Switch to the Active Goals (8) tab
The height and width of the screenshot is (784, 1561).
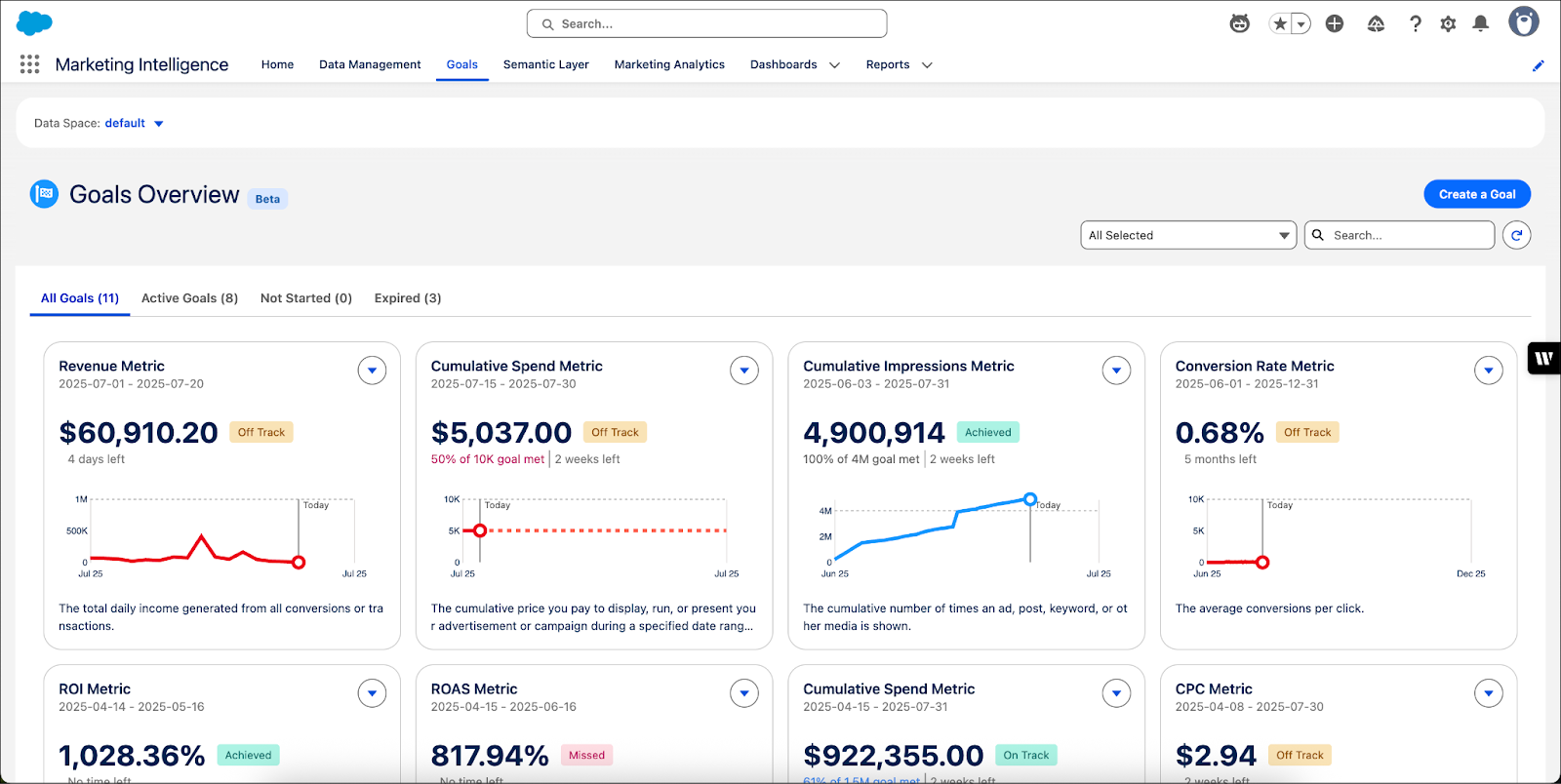pos(189,298)
